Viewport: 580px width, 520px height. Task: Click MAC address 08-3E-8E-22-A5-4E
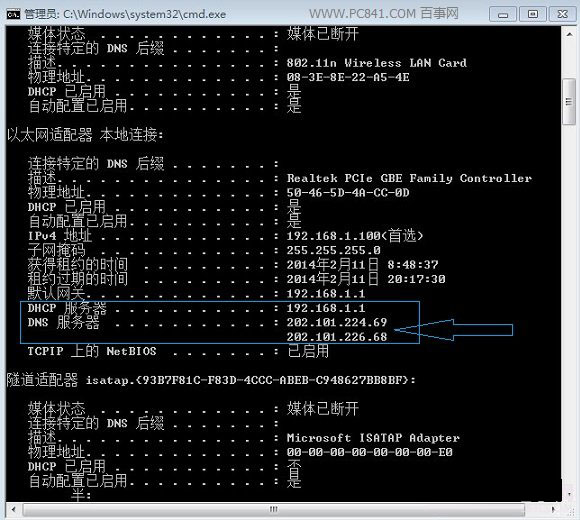pos(348,77)
